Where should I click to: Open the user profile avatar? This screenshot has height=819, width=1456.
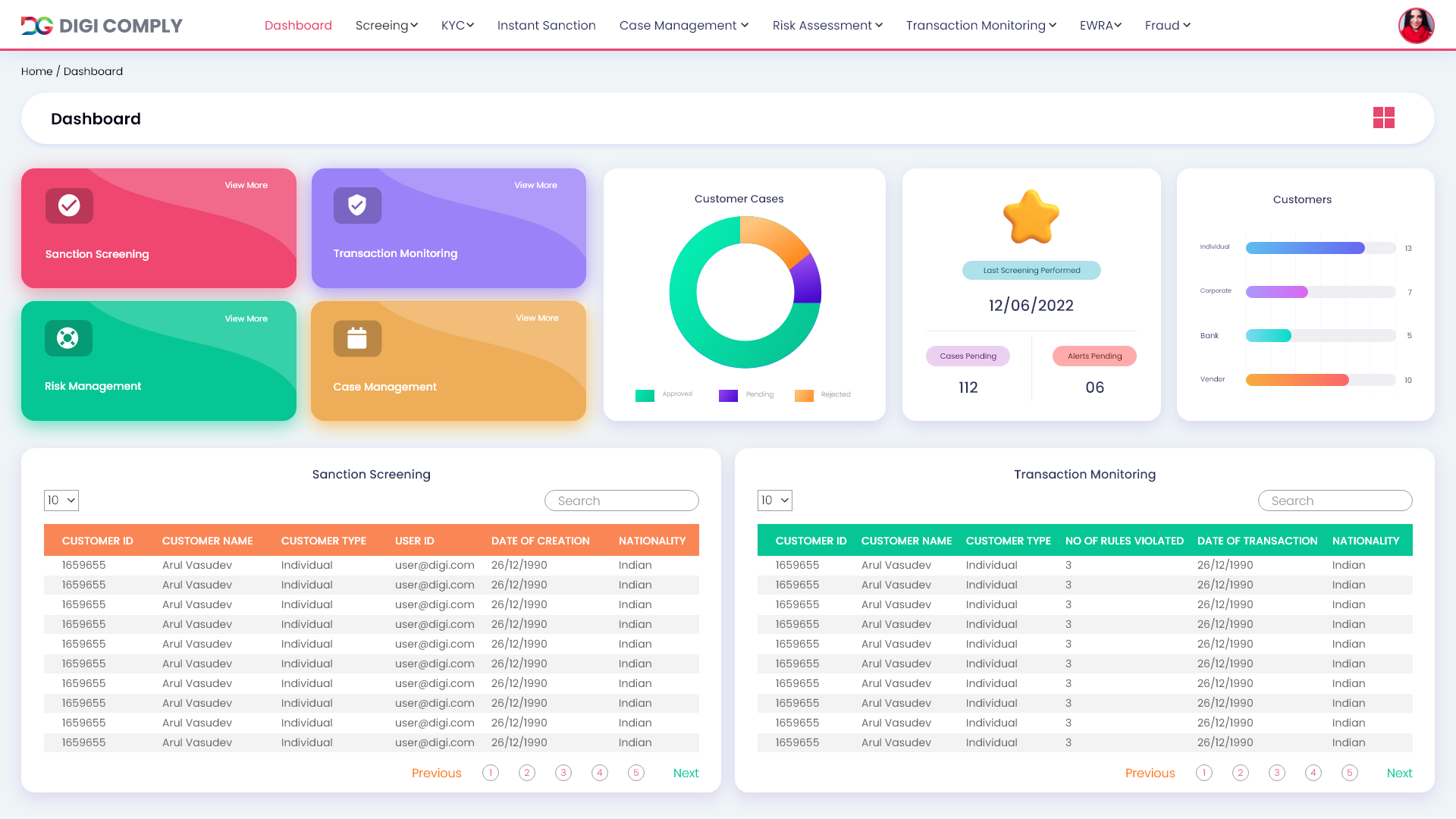click(1416, 26)
